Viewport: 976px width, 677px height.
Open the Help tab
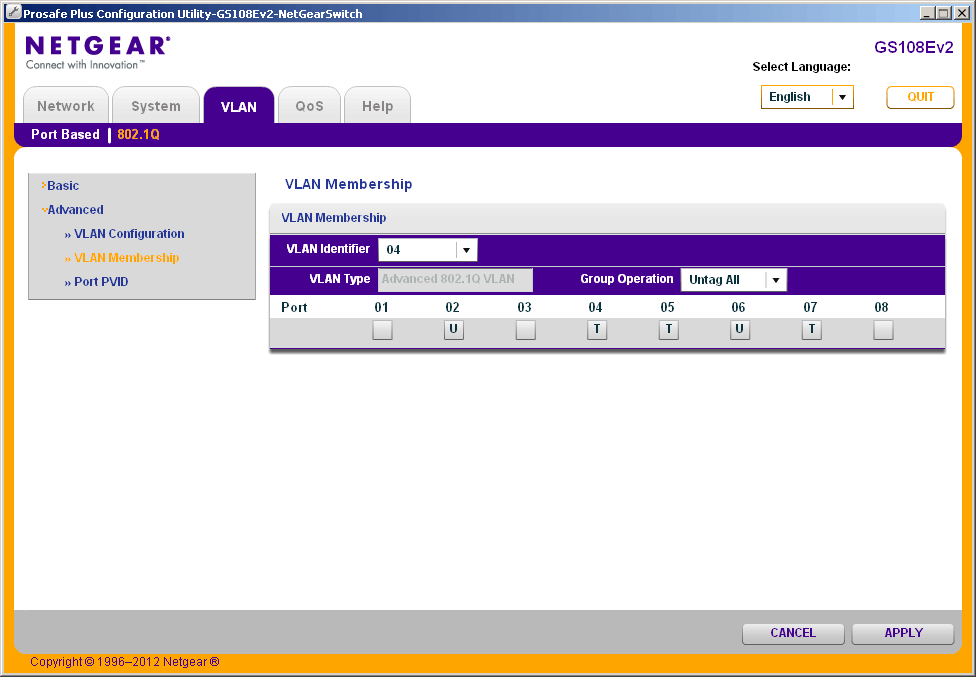pyautogui.click(x=377, y=106)
